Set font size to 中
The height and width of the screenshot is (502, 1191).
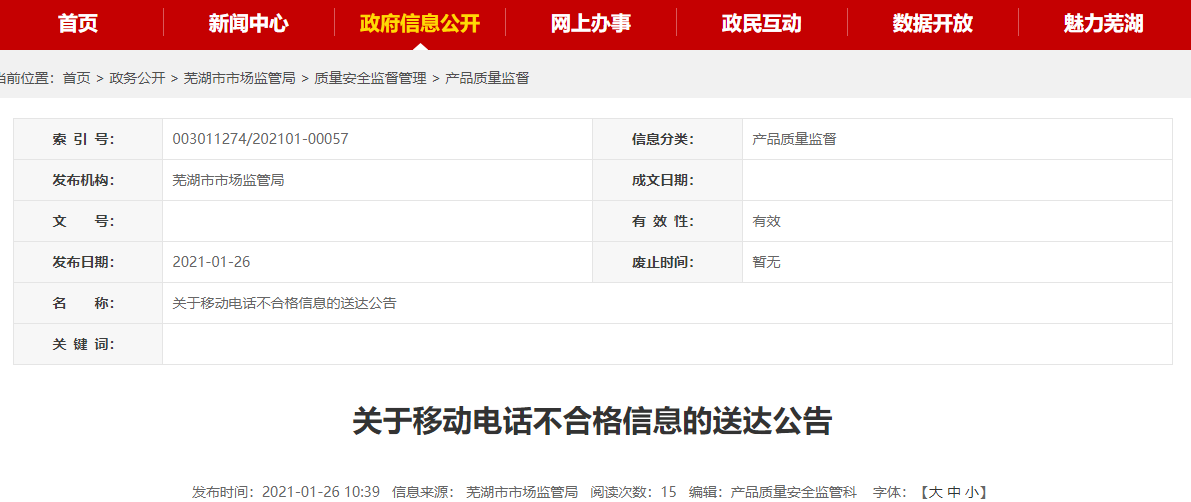tap(955, 492)
